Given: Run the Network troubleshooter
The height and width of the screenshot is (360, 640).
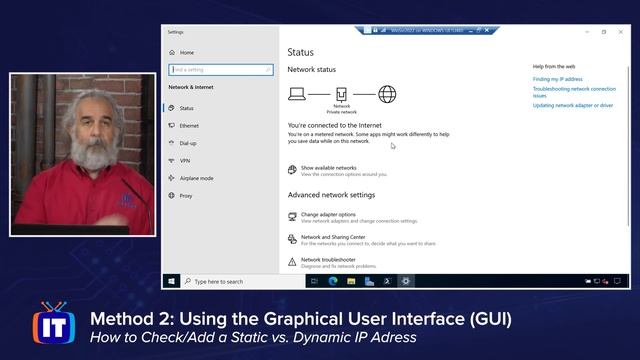Looking at the screenshot, I should pyautogui.click(x=332, y=262).
